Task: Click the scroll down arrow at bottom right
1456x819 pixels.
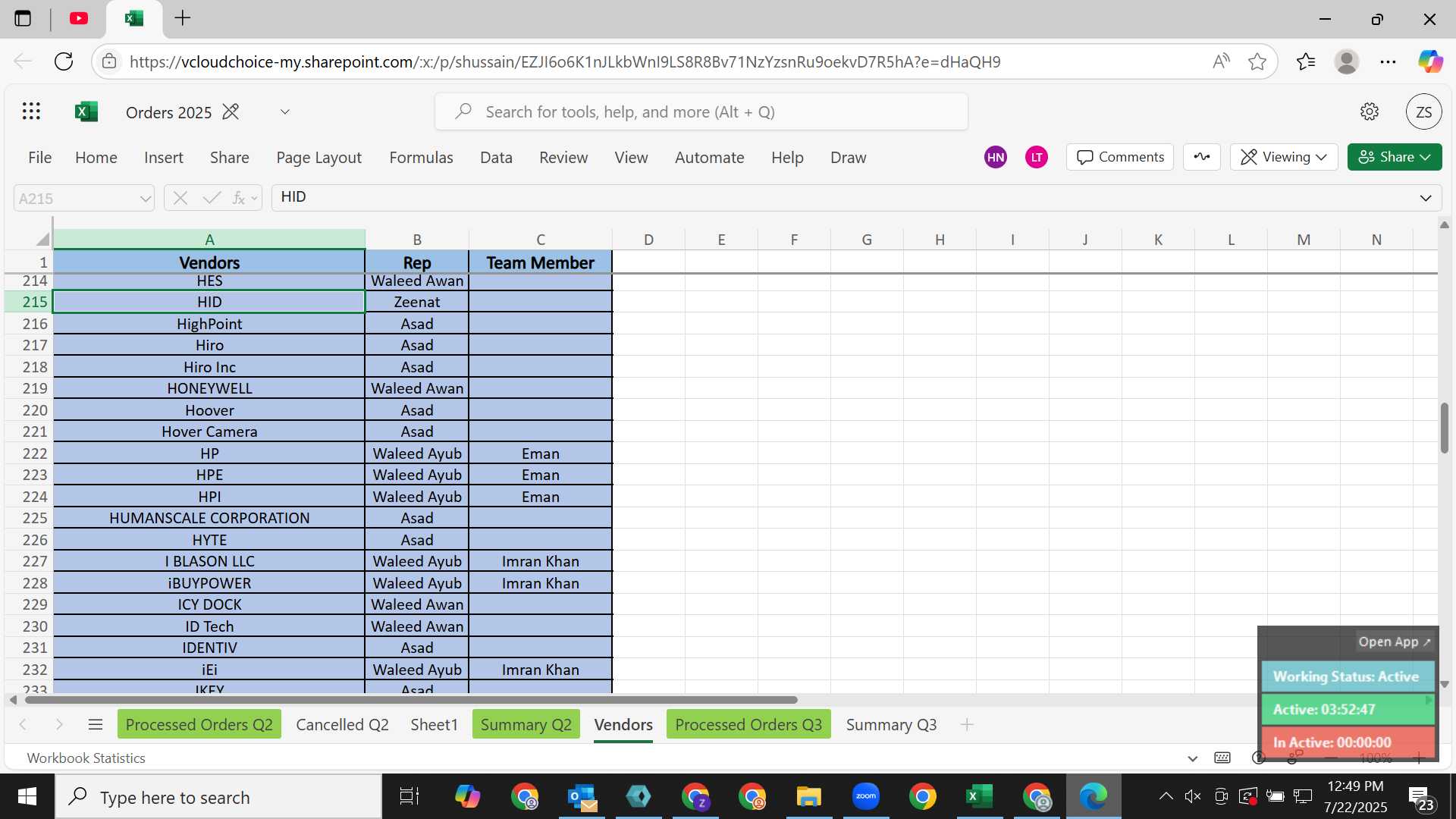Action: coord(1444,684)
